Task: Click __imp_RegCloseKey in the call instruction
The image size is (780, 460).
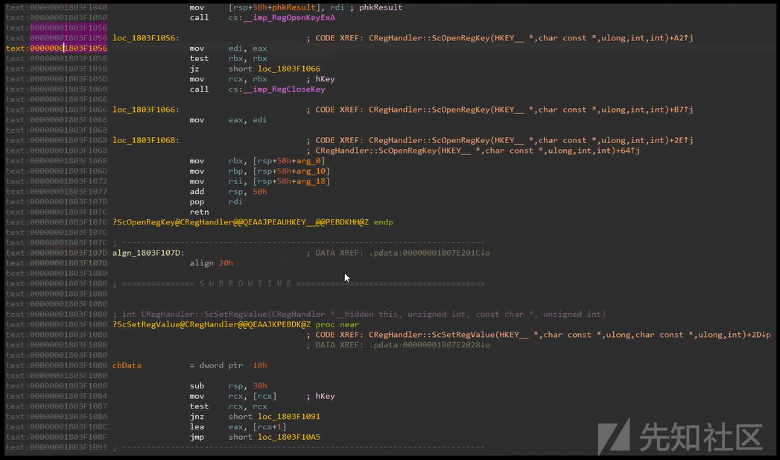Action: 284,89
